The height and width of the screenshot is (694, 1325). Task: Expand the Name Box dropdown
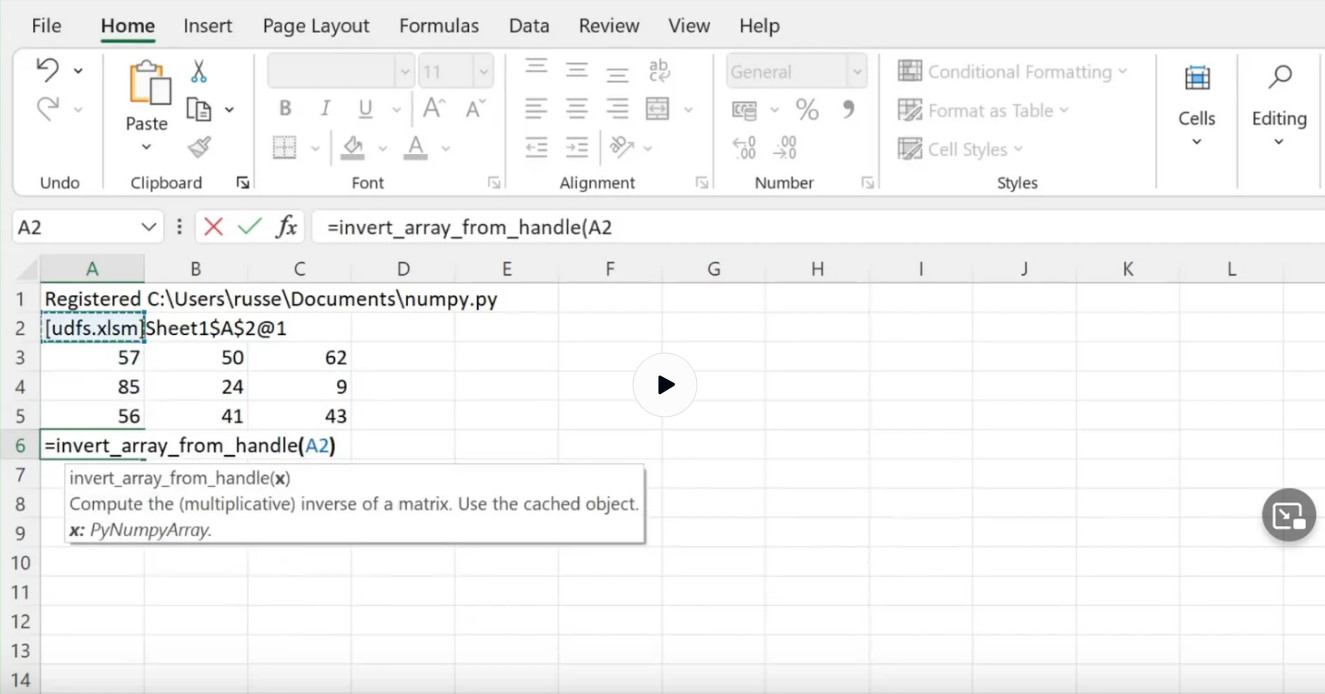pos(148,227)
